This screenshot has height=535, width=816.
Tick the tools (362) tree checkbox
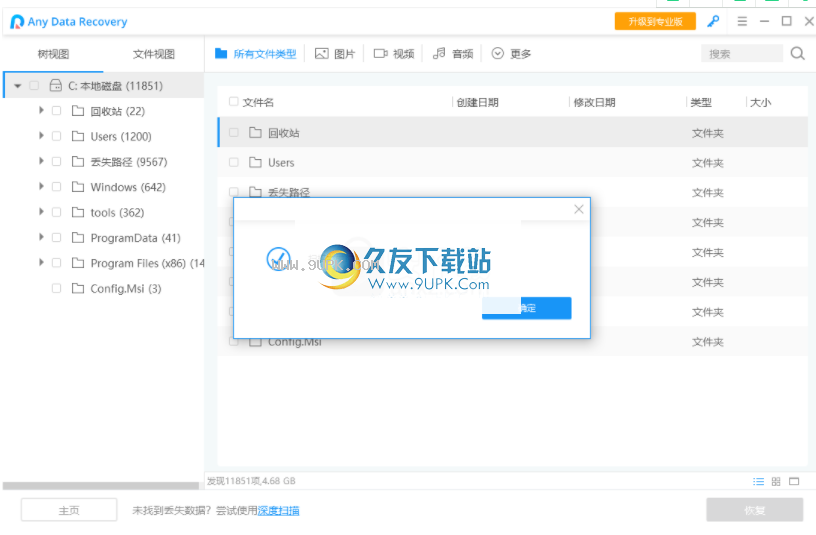coord(57,212)
